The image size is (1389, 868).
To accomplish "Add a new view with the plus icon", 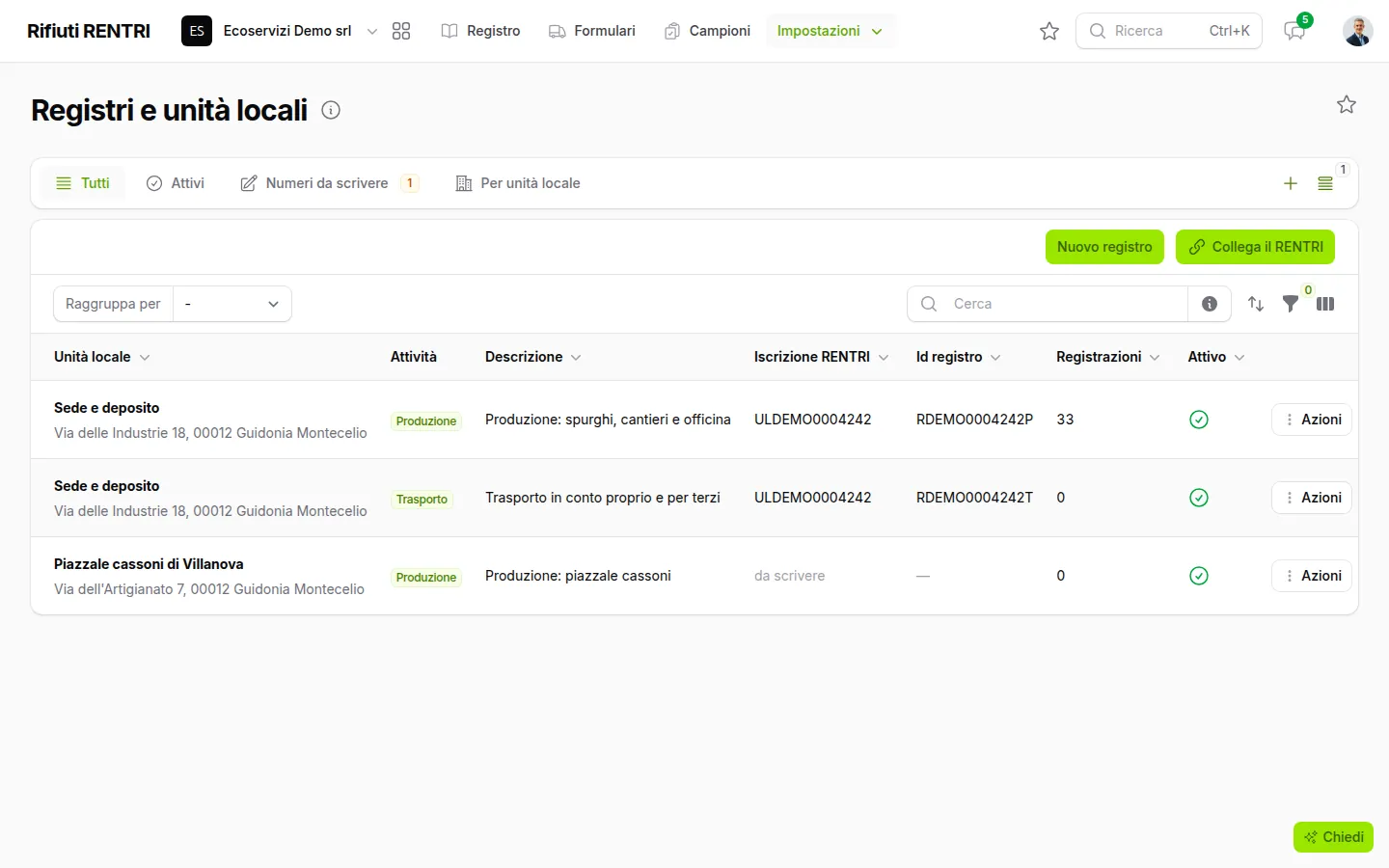I will [x=1291, y=183].
